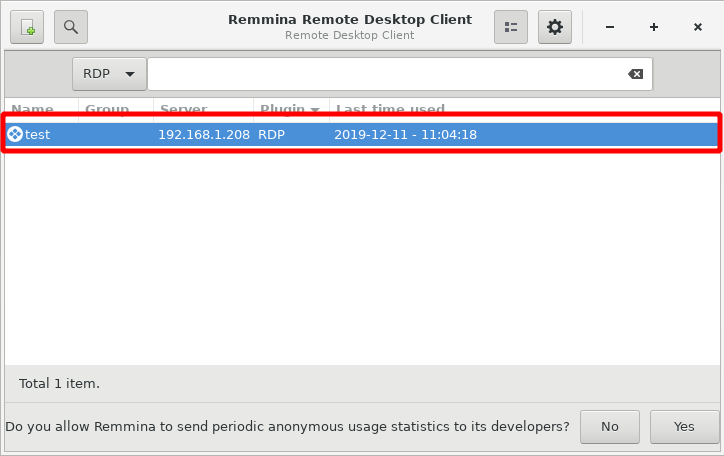This screenshot has height=456, width=724.
Task: Sort by the Last time used column
Action: (391, 109)
